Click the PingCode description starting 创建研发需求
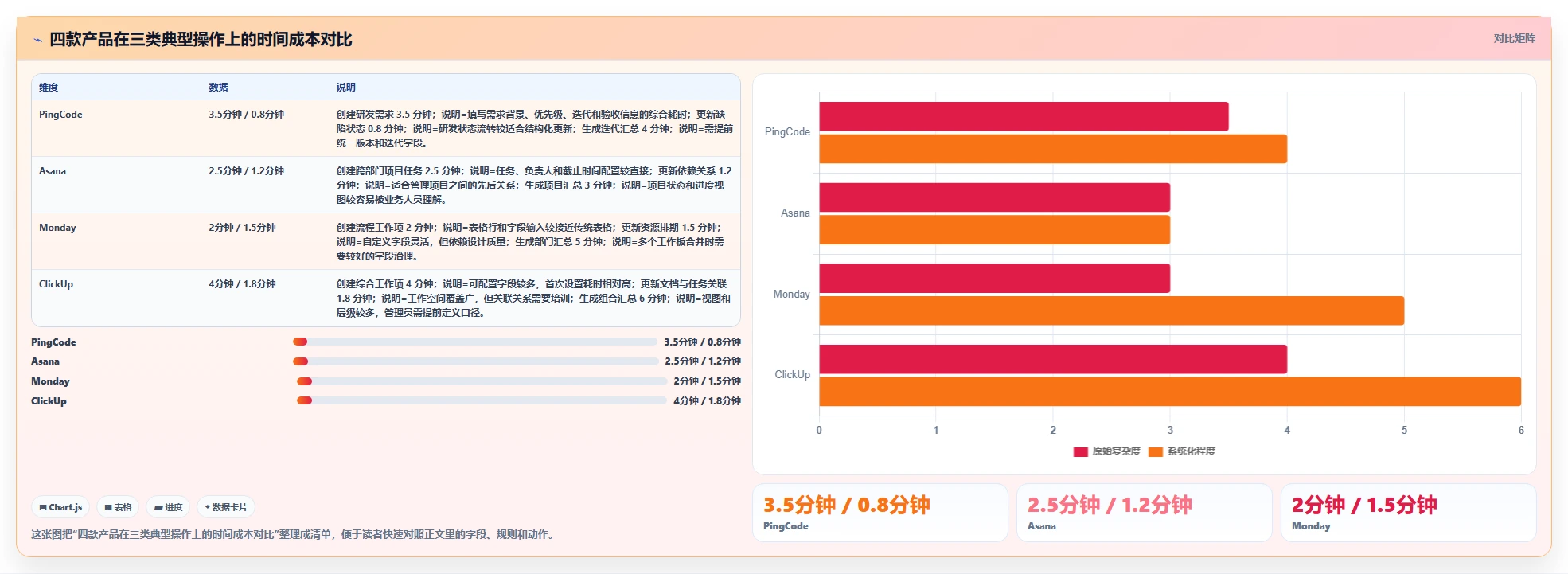The height and width of the screenshot is (574, 1568). (535, 129)
